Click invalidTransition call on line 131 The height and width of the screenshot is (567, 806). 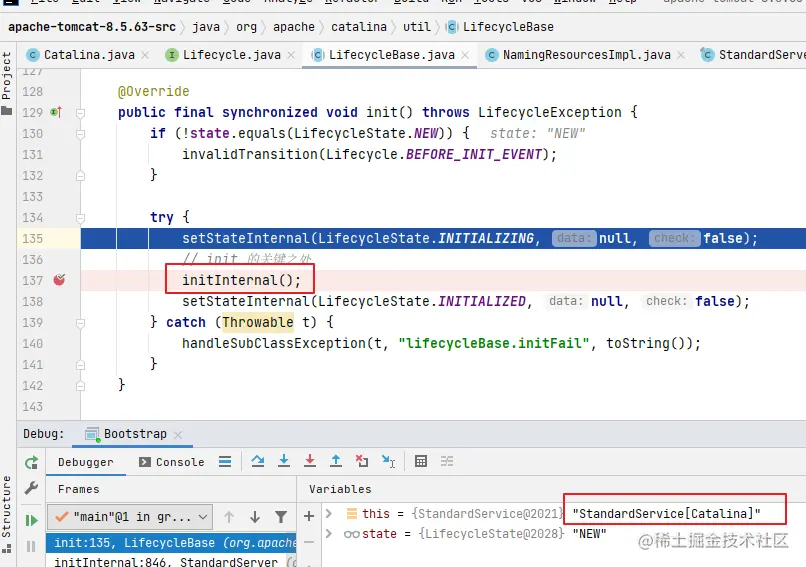click(369, 154)
